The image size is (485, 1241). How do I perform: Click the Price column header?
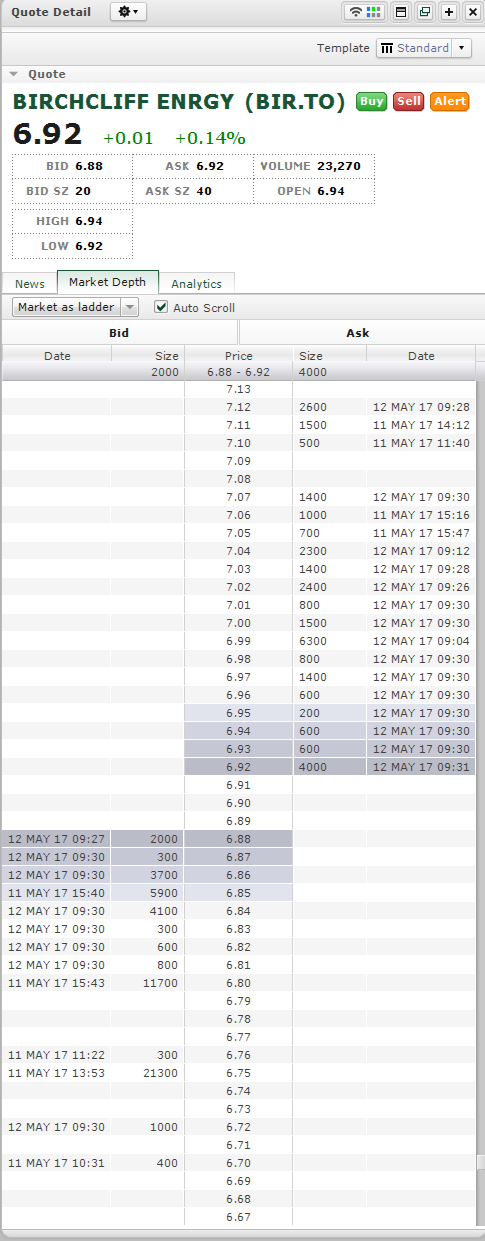pos(239,355)
